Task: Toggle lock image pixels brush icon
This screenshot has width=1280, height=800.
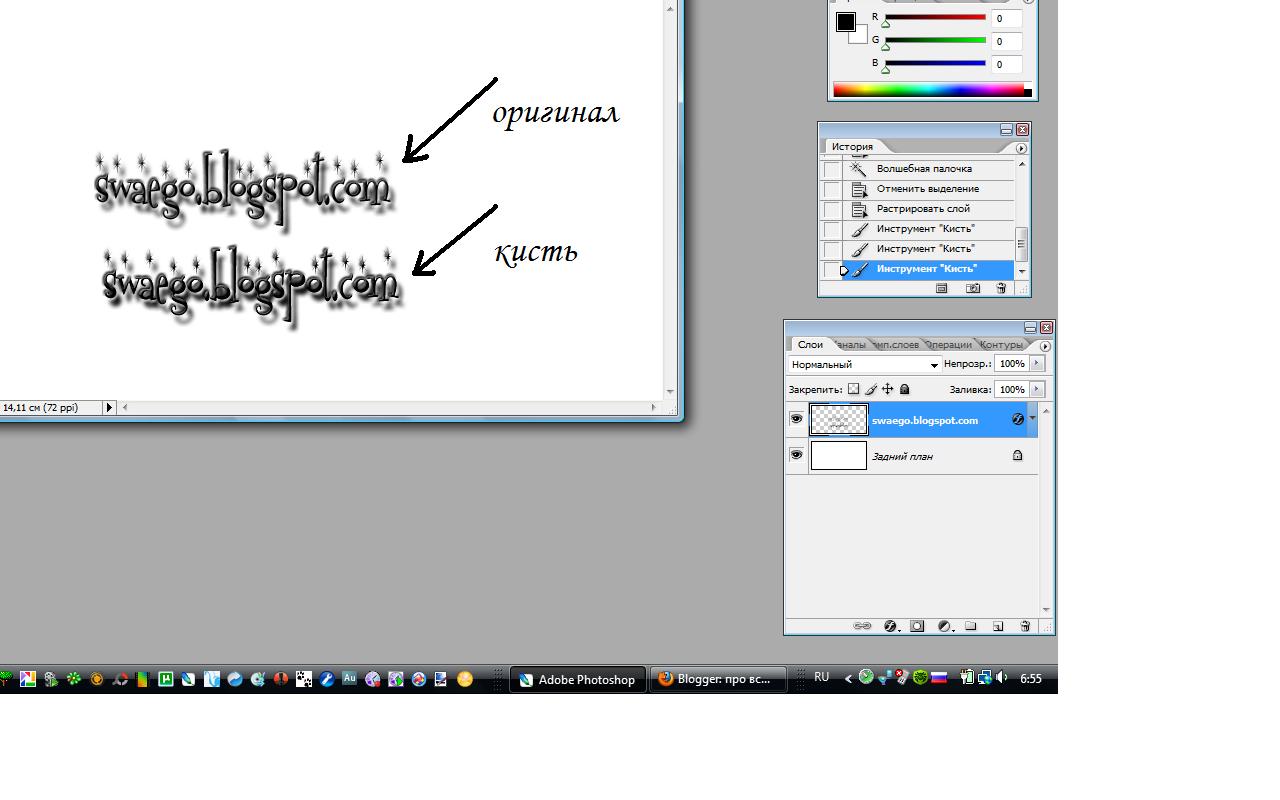Action: tap(870, 389)
